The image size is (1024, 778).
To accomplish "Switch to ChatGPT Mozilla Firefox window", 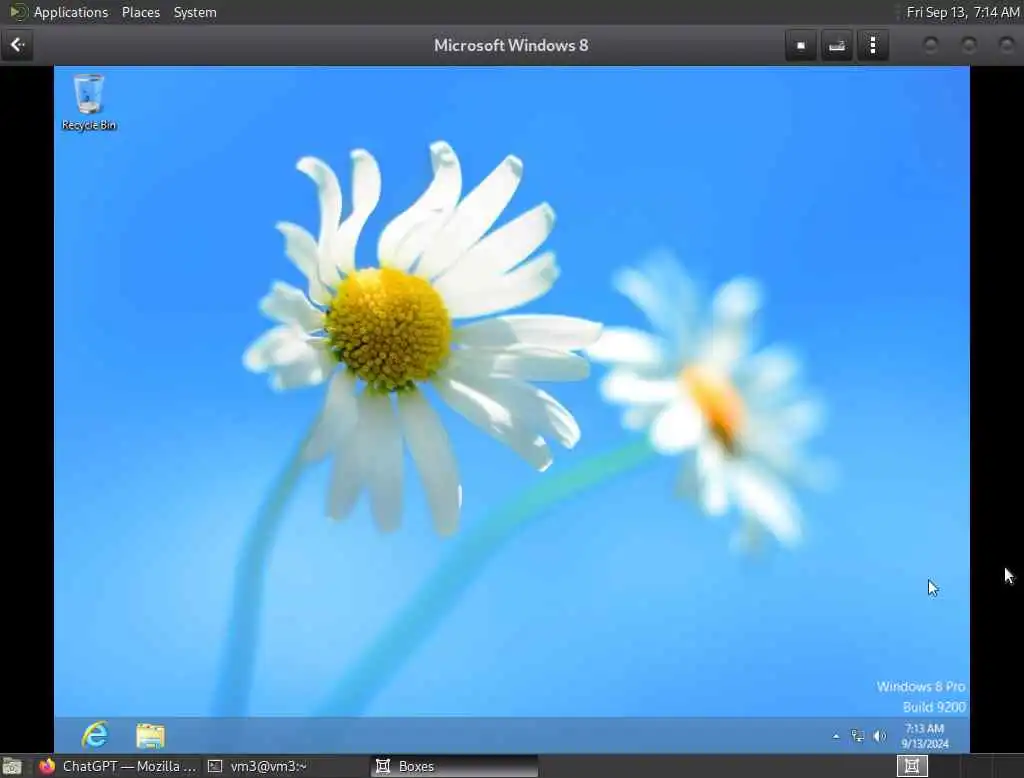I will point(118,766).
